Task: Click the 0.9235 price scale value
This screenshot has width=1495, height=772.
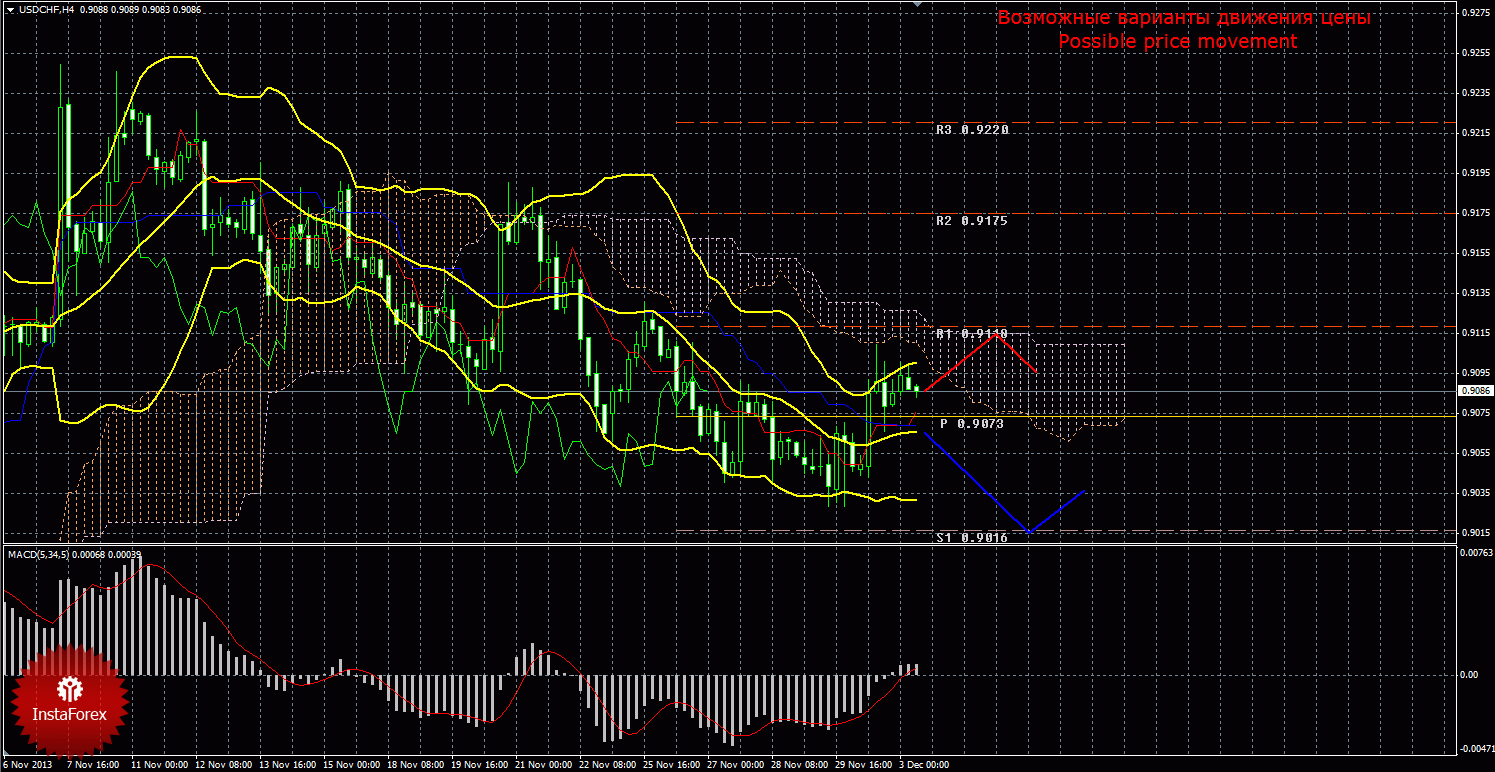Action: point(1474,92)
